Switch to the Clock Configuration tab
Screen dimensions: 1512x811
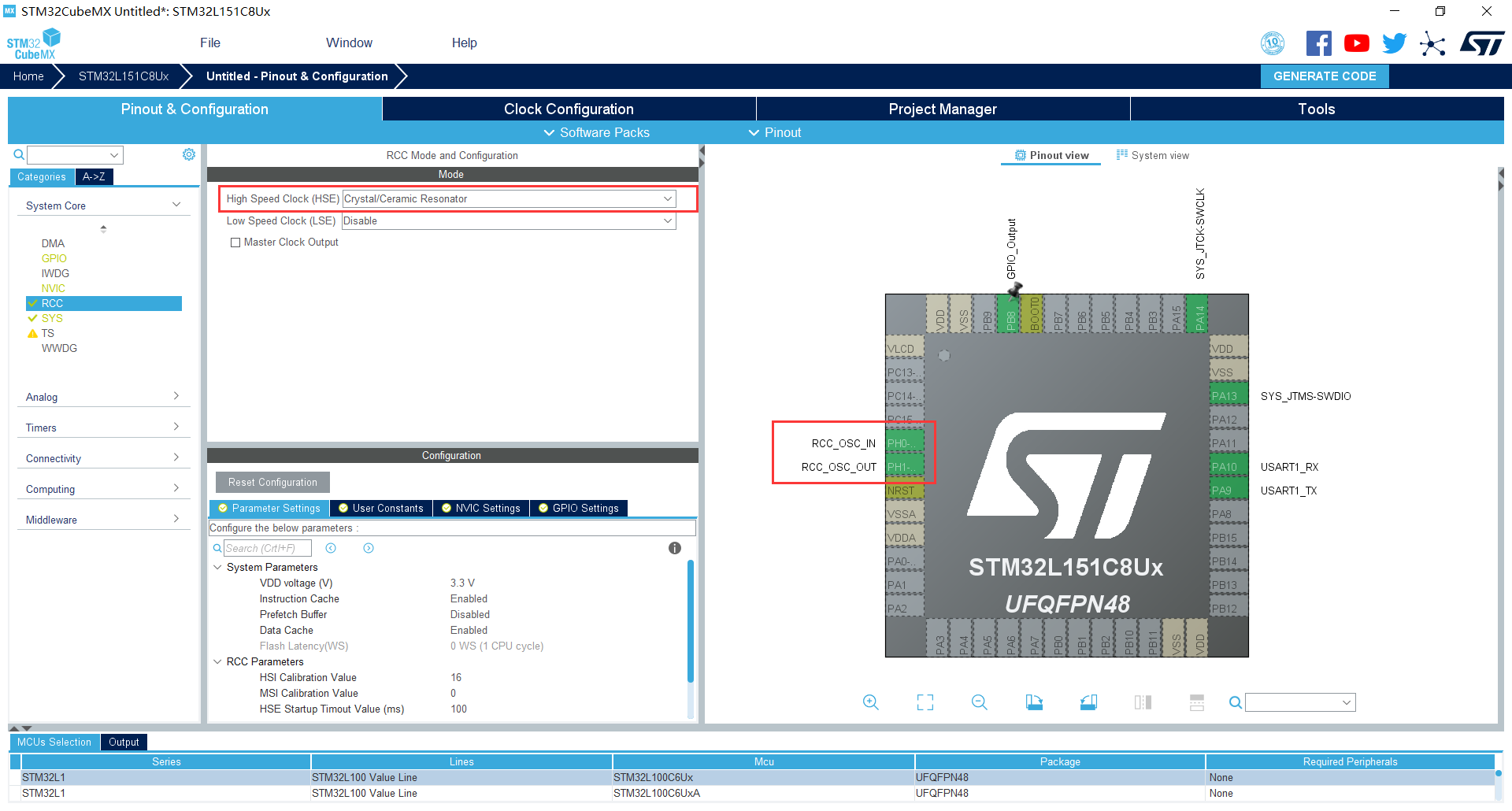569,109
